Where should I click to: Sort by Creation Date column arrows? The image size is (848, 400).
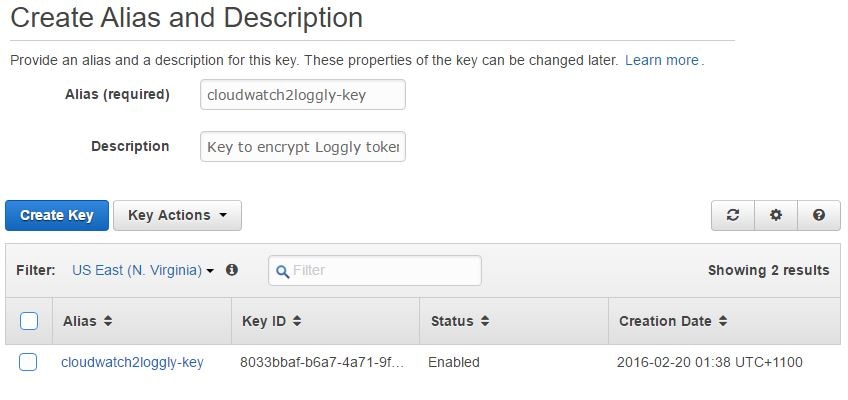[723, 322]
